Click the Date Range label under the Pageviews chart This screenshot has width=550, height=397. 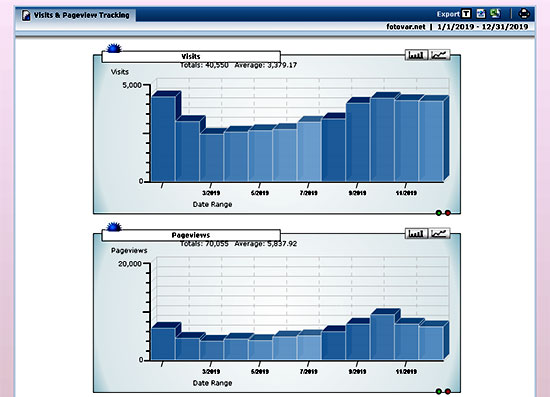tap(212, 383)
